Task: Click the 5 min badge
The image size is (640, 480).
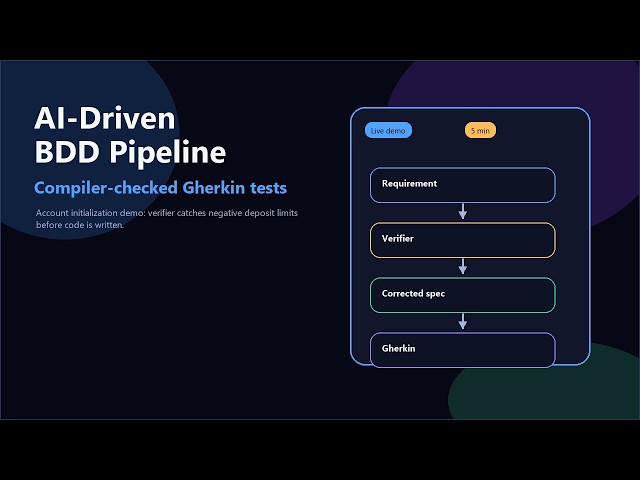Action: (480, 130)
